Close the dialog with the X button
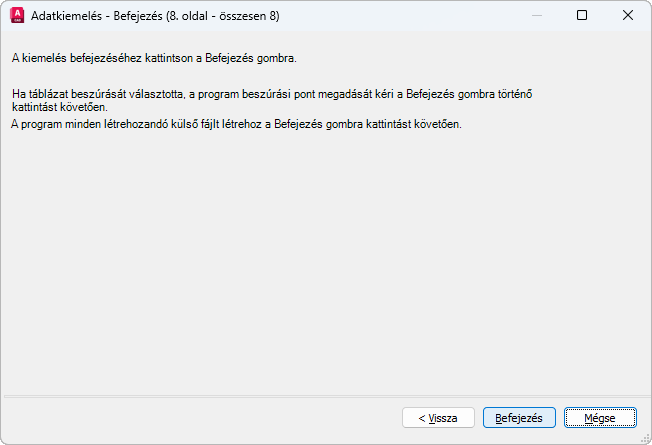This screenshot has height=445, width=652. click(x=627, y=16)
